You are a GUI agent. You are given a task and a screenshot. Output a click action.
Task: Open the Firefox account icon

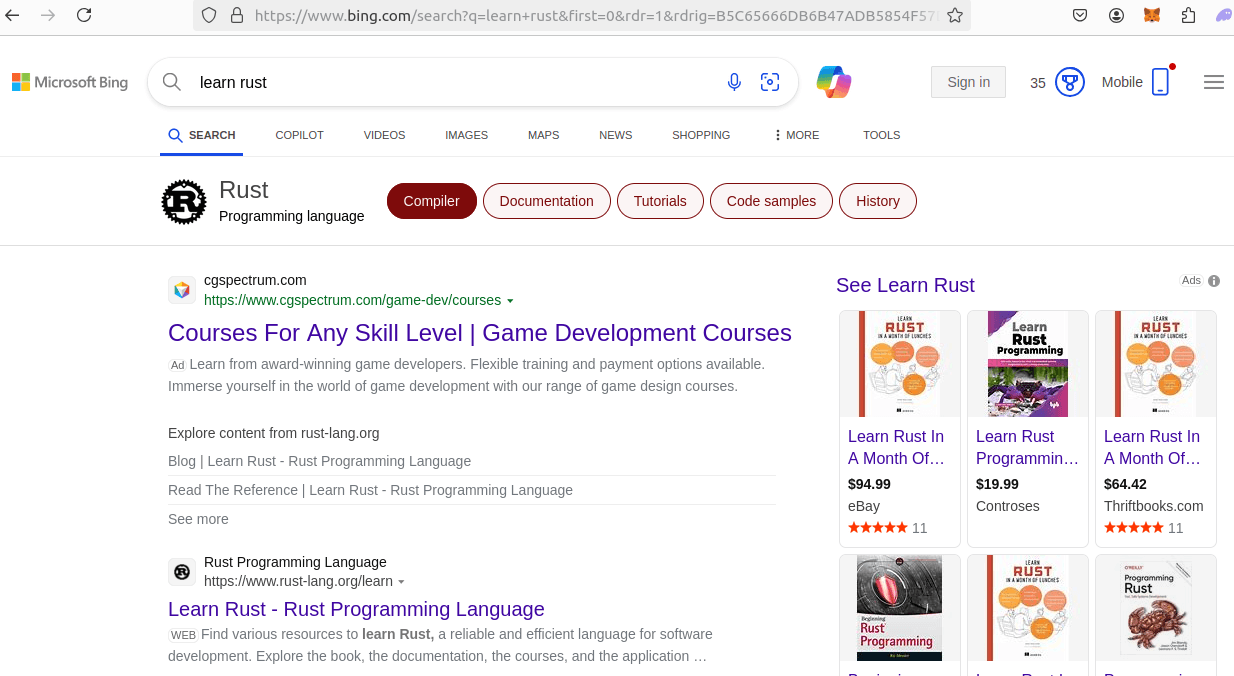[x=1116, y=15]
